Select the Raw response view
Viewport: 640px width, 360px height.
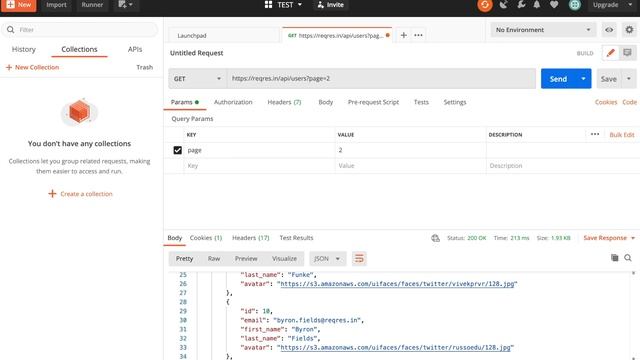pos(214,258)
